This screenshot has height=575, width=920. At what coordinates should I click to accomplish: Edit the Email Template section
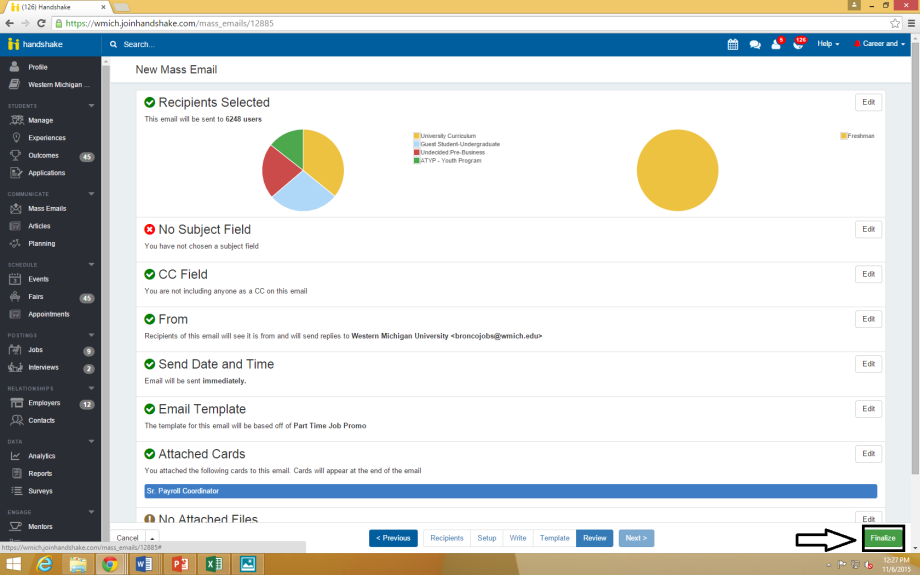(x=868, y=409)
